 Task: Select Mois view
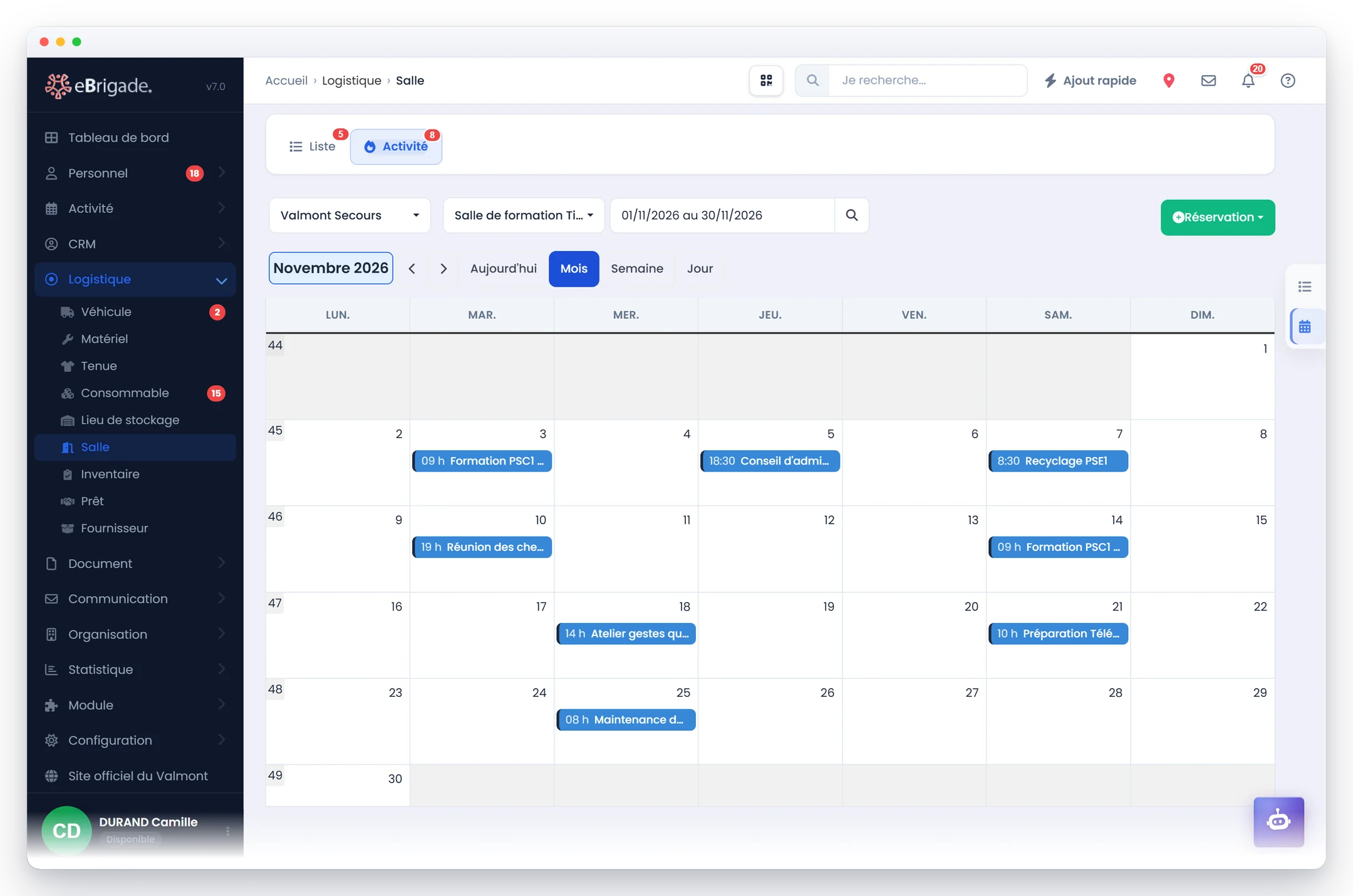[x=574, y=269]
